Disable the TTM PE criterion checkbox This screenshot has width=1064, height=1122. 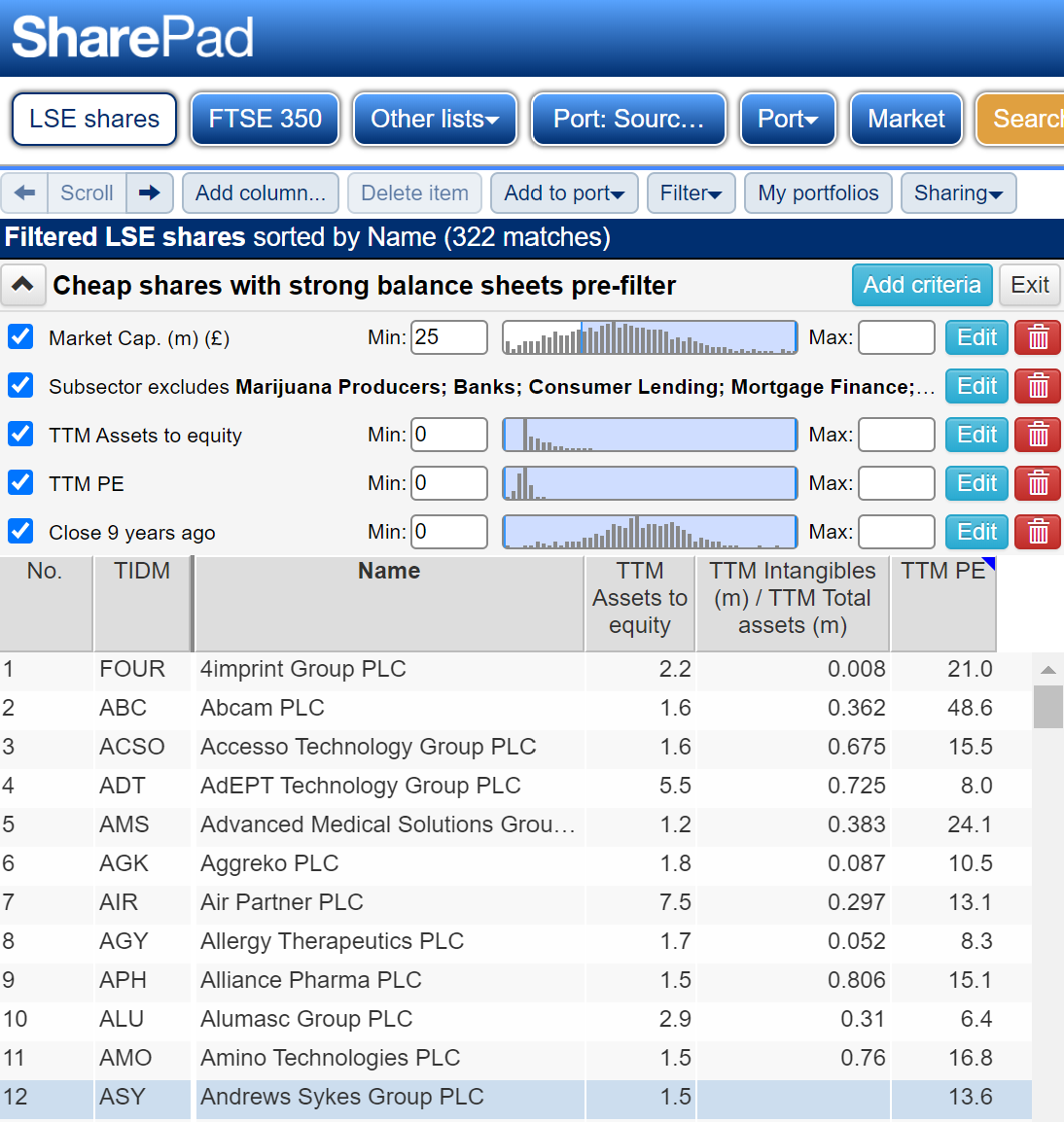(x=20, y=483)
